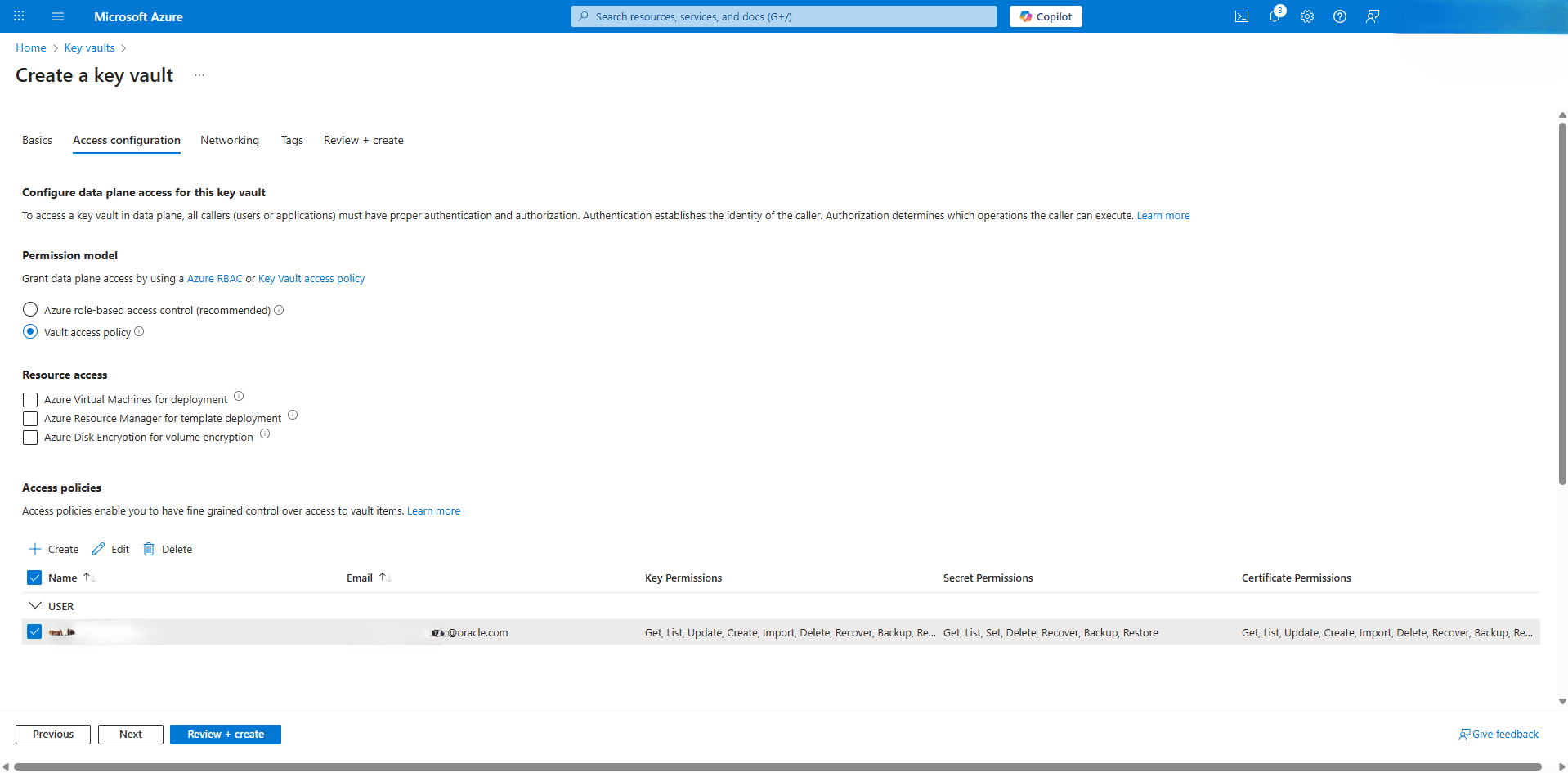Open the feedback icon in top bar

tap(1373, 16)
